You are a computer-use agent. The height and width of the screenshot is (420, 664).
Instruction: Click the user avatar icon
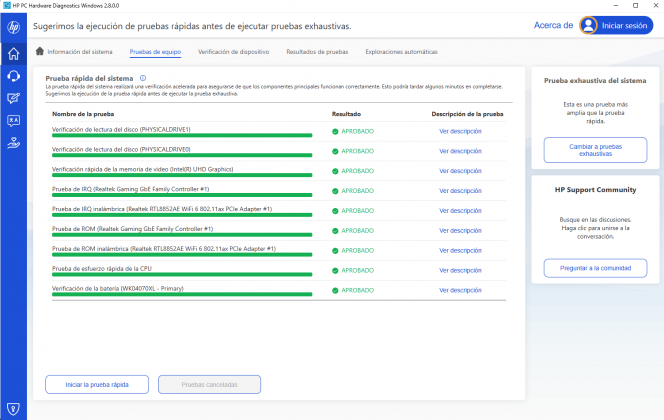pos(589,25)
